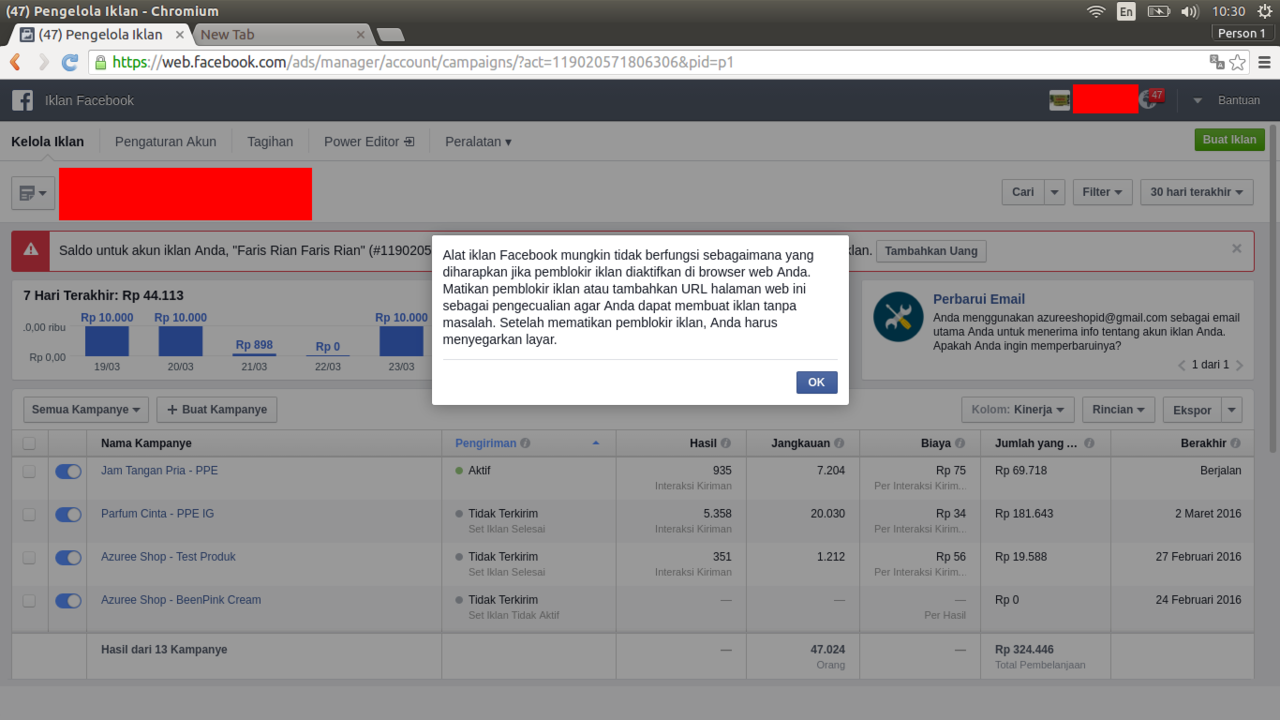Click the translate page icon

(x=1216, y=62)
